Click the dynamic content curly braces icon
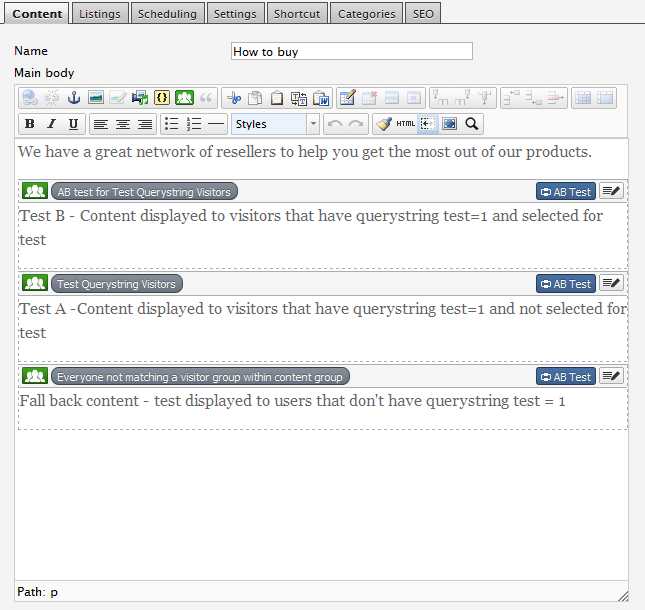Screen dimensions: 645x610 [162, 98]
